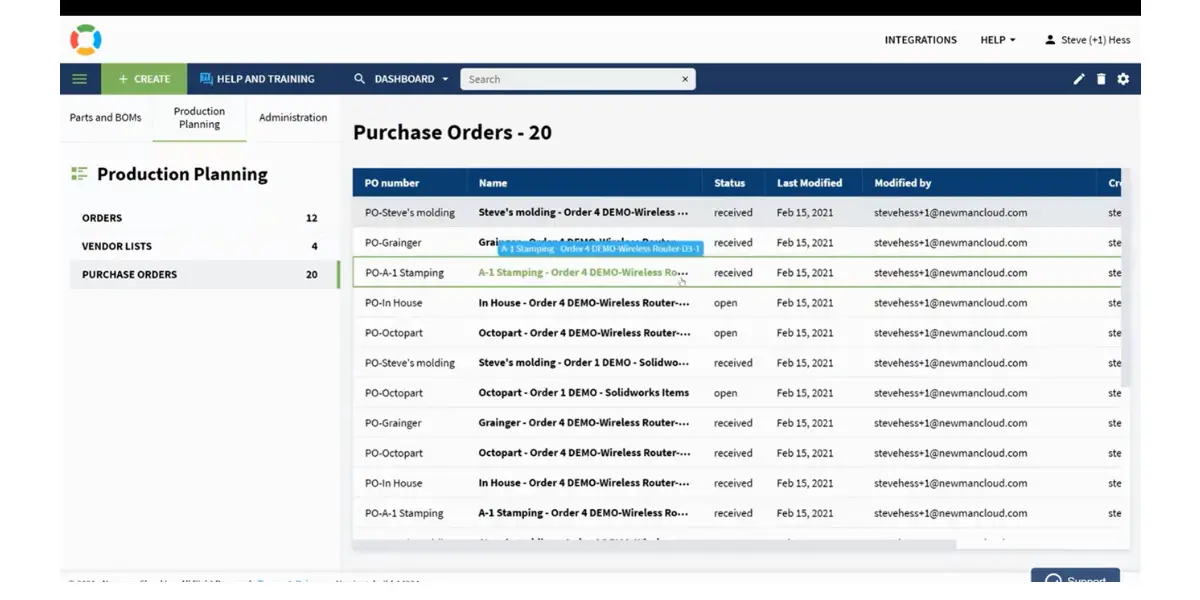Screen dimensions: 1200x600
Task: Click the Help and Training book icon
Action: (206, 79)
